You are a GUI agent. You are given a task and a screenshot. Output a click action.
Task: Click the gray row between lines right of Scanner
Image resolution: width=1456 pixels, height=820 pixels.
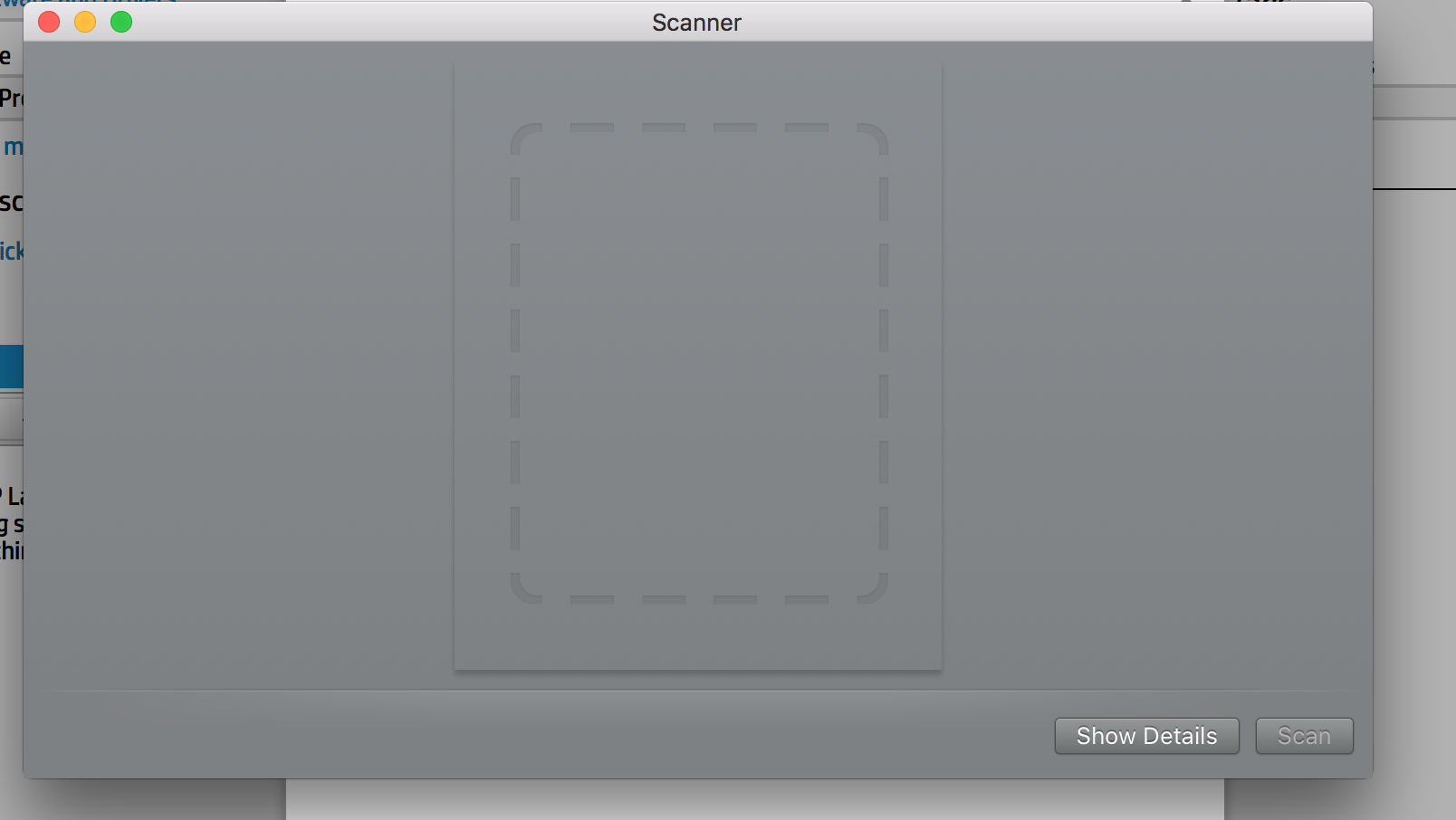click(1414, 102)
